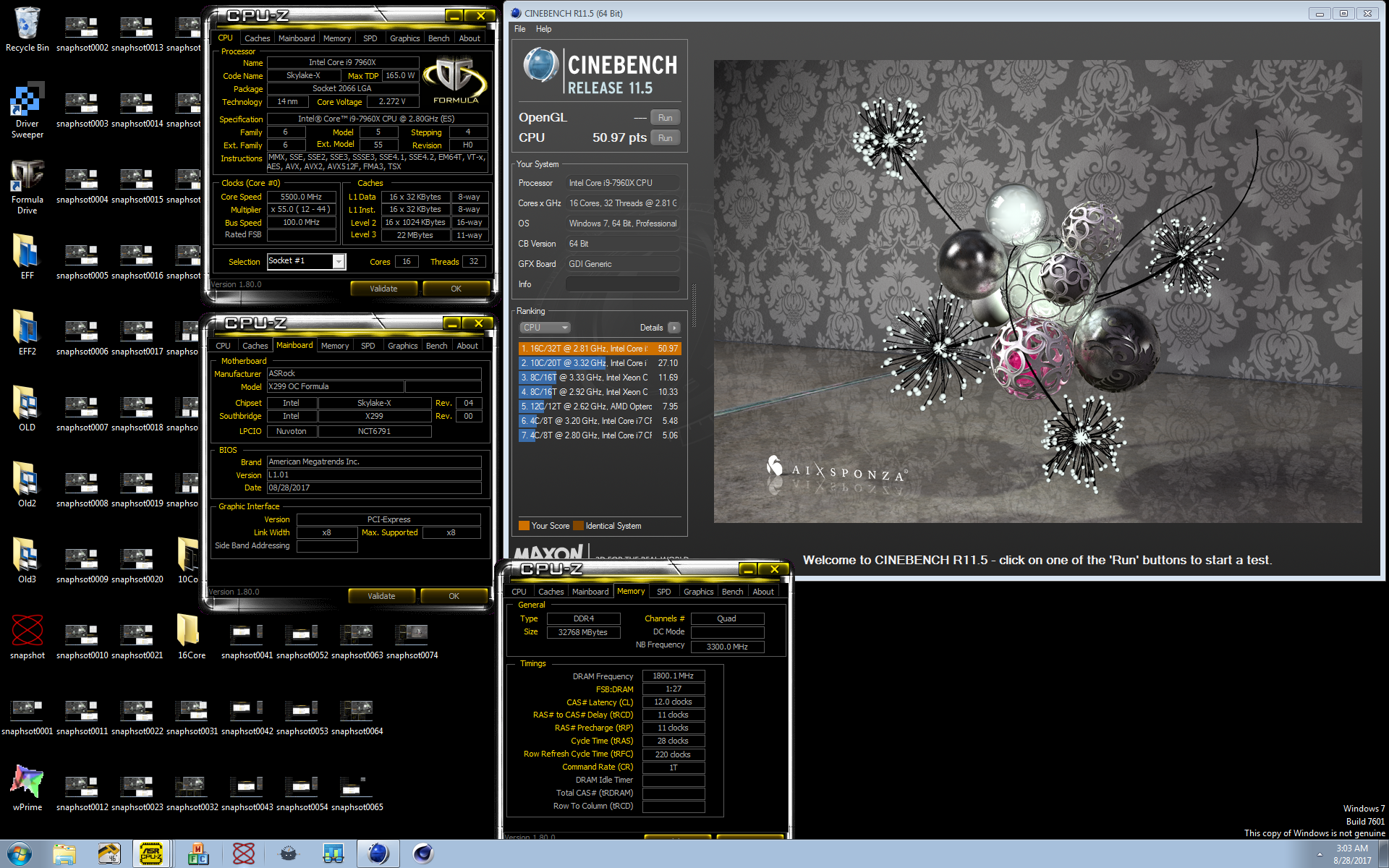This screenshot has height=868, width=1389.
Task: Select ranking row 12C/12T AMD Opteron
Action: (x=599, y=407)
